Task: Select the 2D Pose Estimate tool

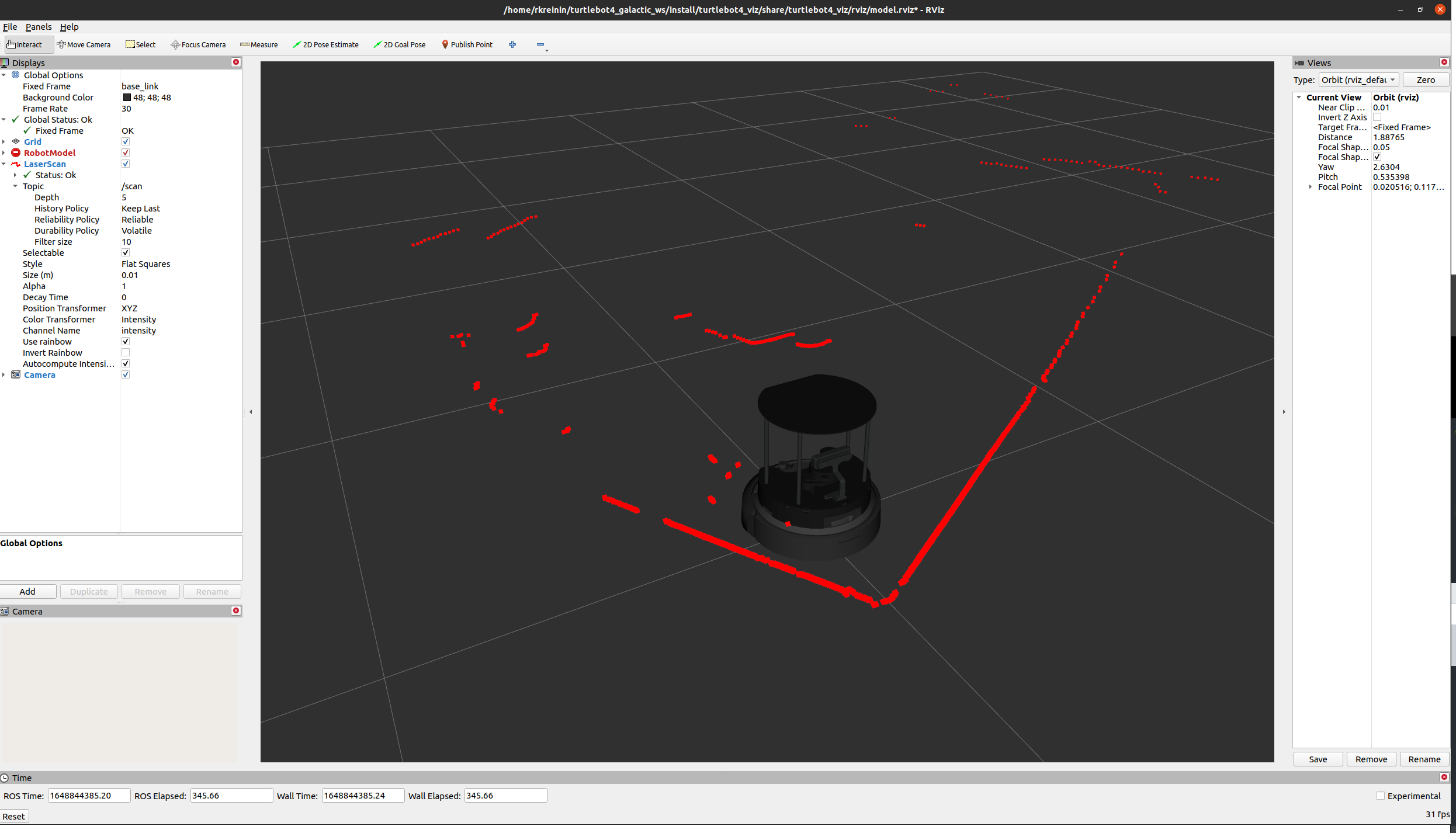Action: 326,44
